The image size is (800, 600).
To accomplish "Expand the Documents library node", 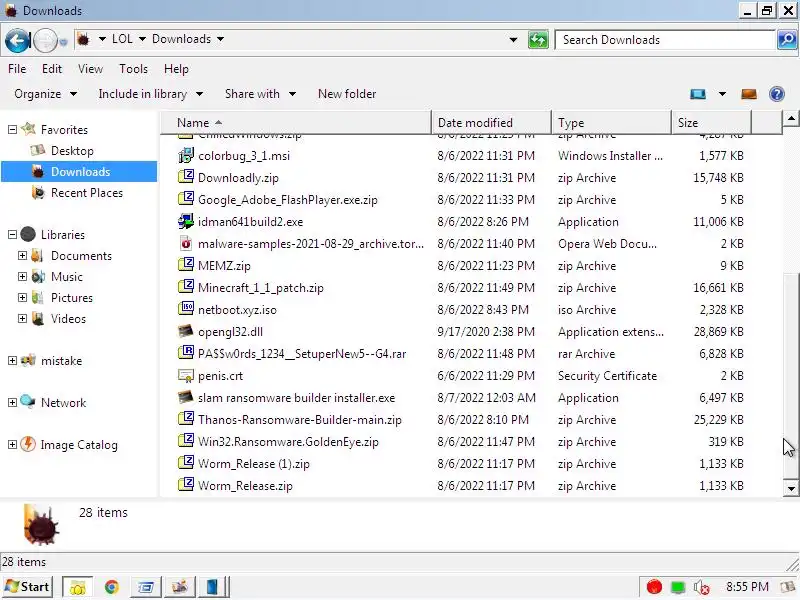I will pyautogui.click(x=22, y=256).
